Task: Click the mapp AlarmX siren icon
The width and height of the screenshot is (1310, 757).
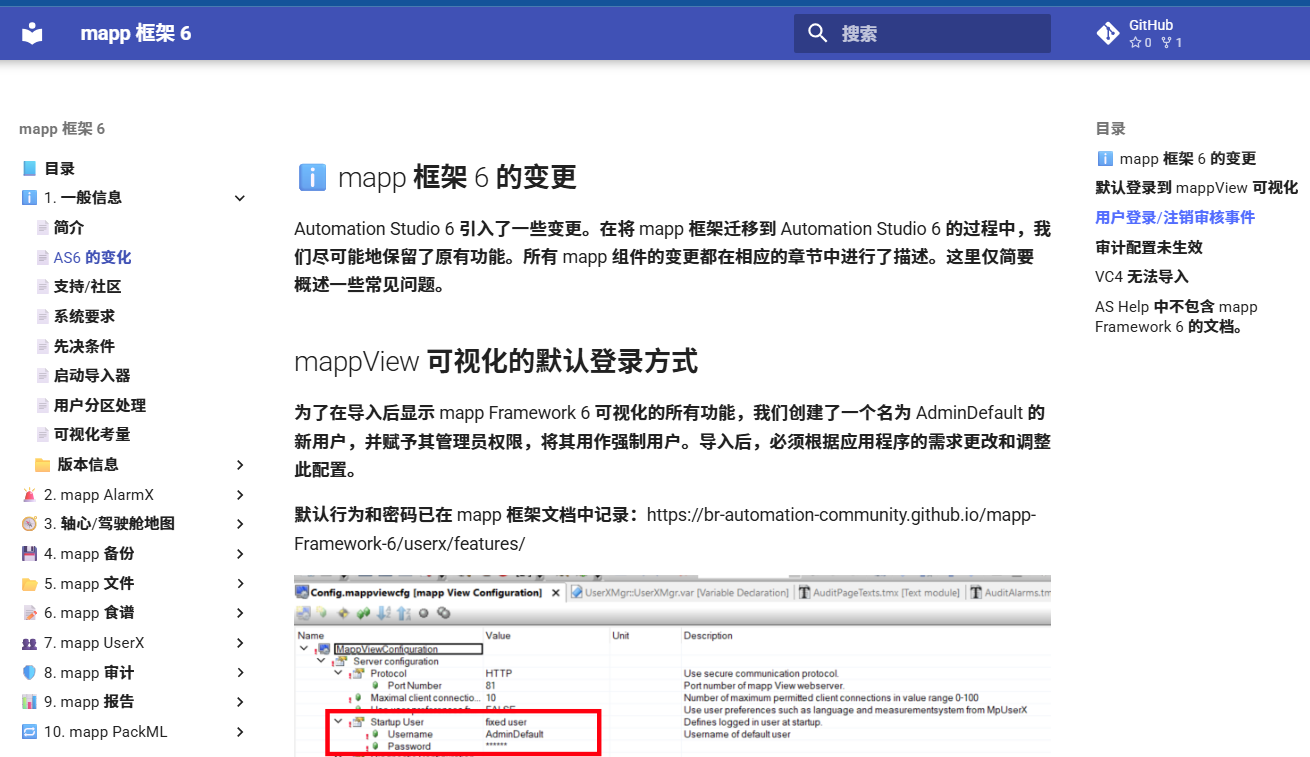Action: [29, 495]
